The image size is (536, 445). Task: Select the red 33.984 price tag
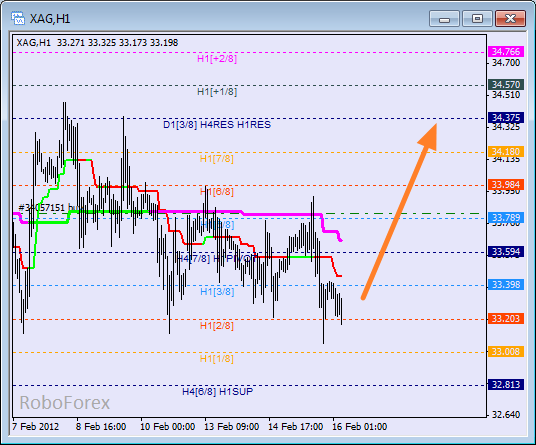(506, 185)
